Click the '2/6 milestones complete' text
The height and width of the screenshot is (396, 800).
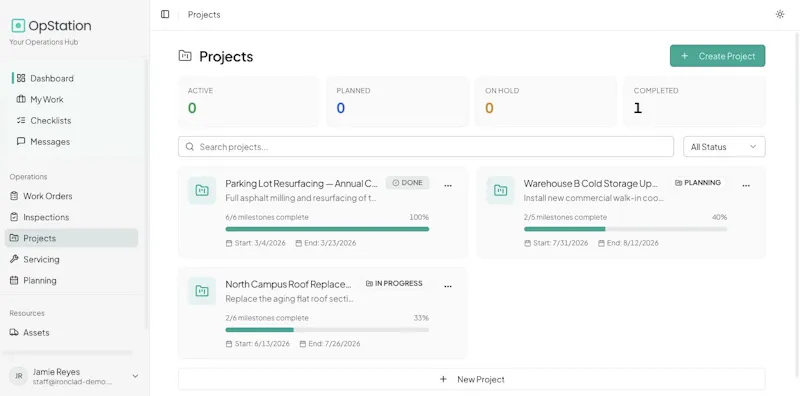click(267, 318)
